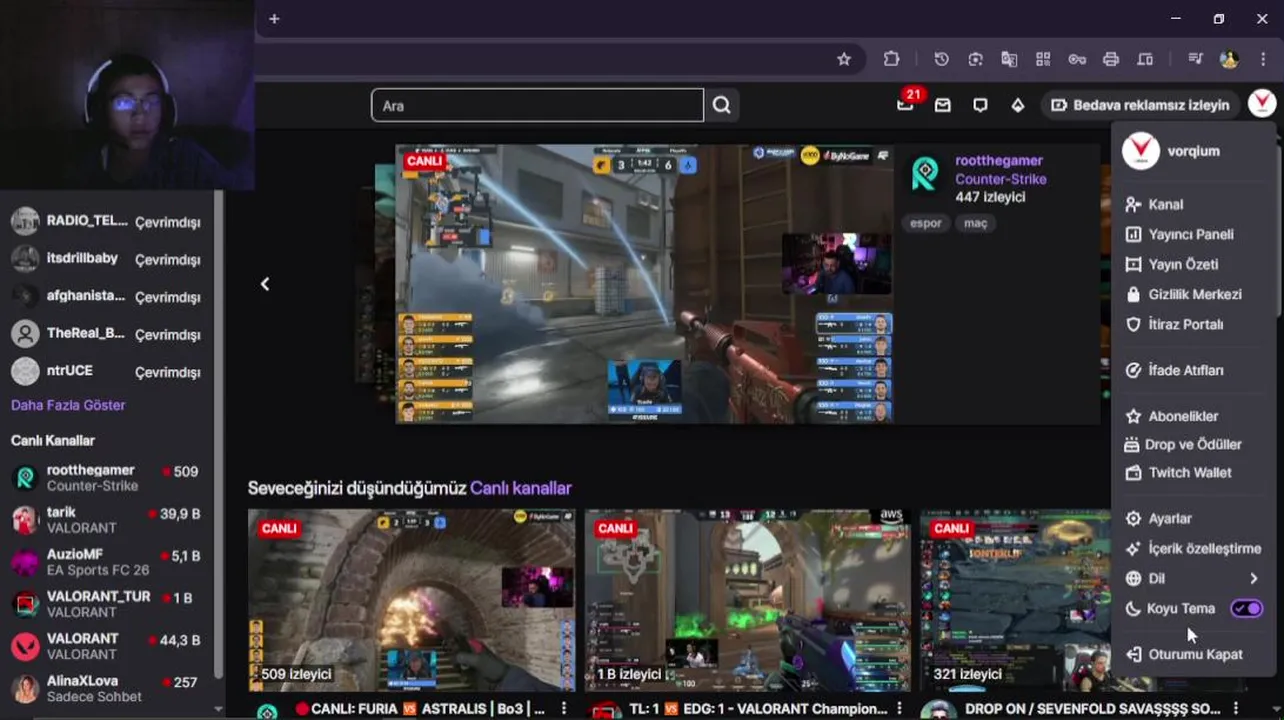This screenshot has height=720, width=1284.
Task: Open the Canlı kanallar link
Action: [x=521, y=488]
